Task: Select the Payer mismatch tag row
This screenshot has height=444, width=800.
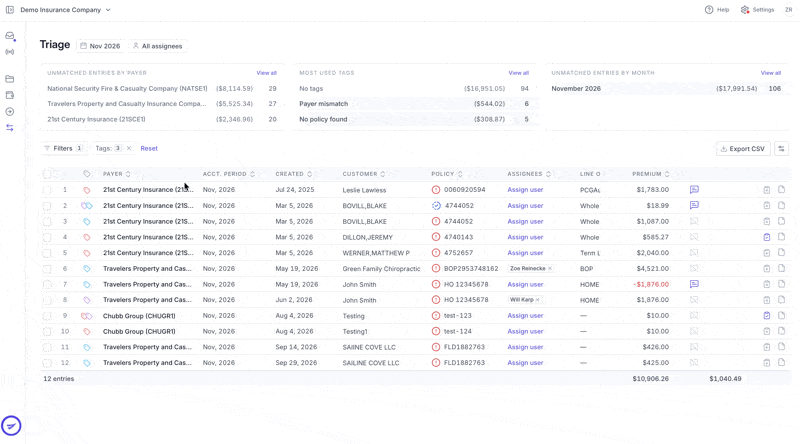Action: (x=414, y=104)
